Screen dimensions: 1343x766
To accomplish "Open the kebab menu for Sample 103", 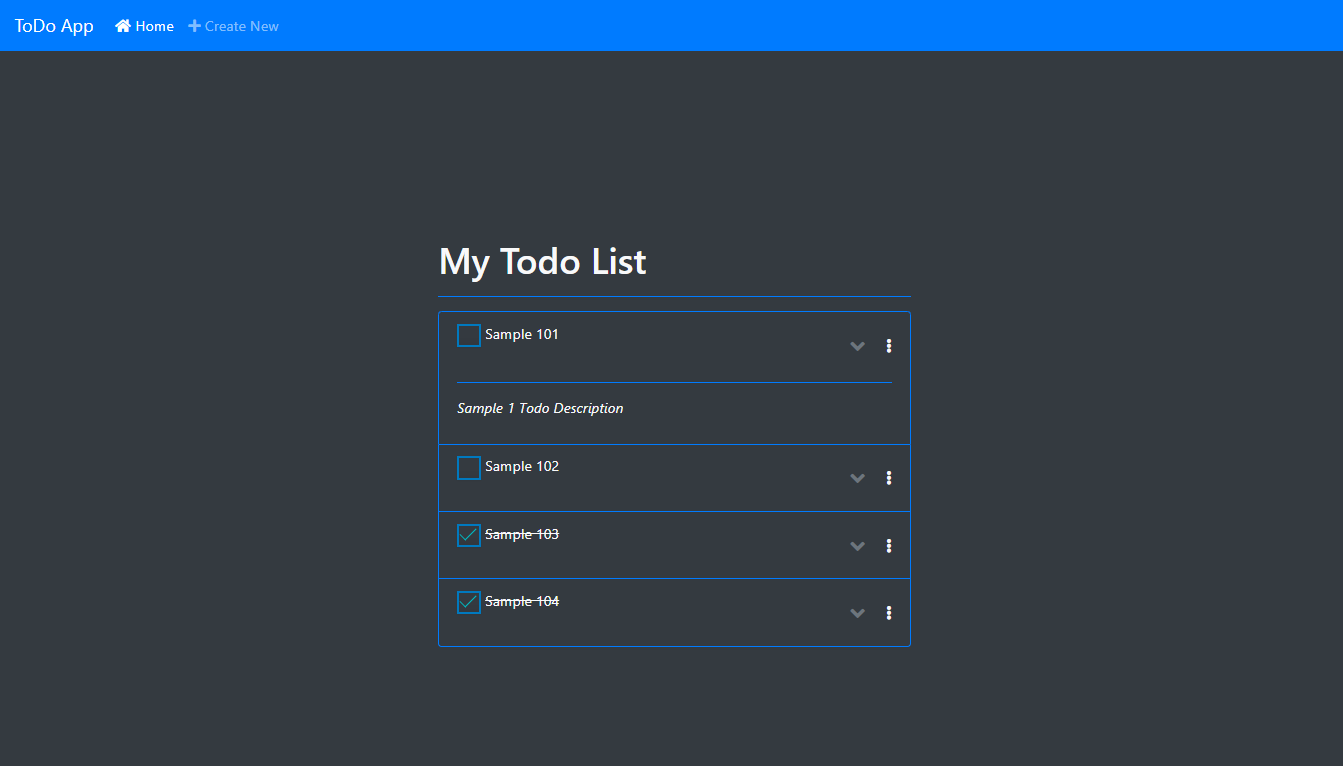I will 889,545.
